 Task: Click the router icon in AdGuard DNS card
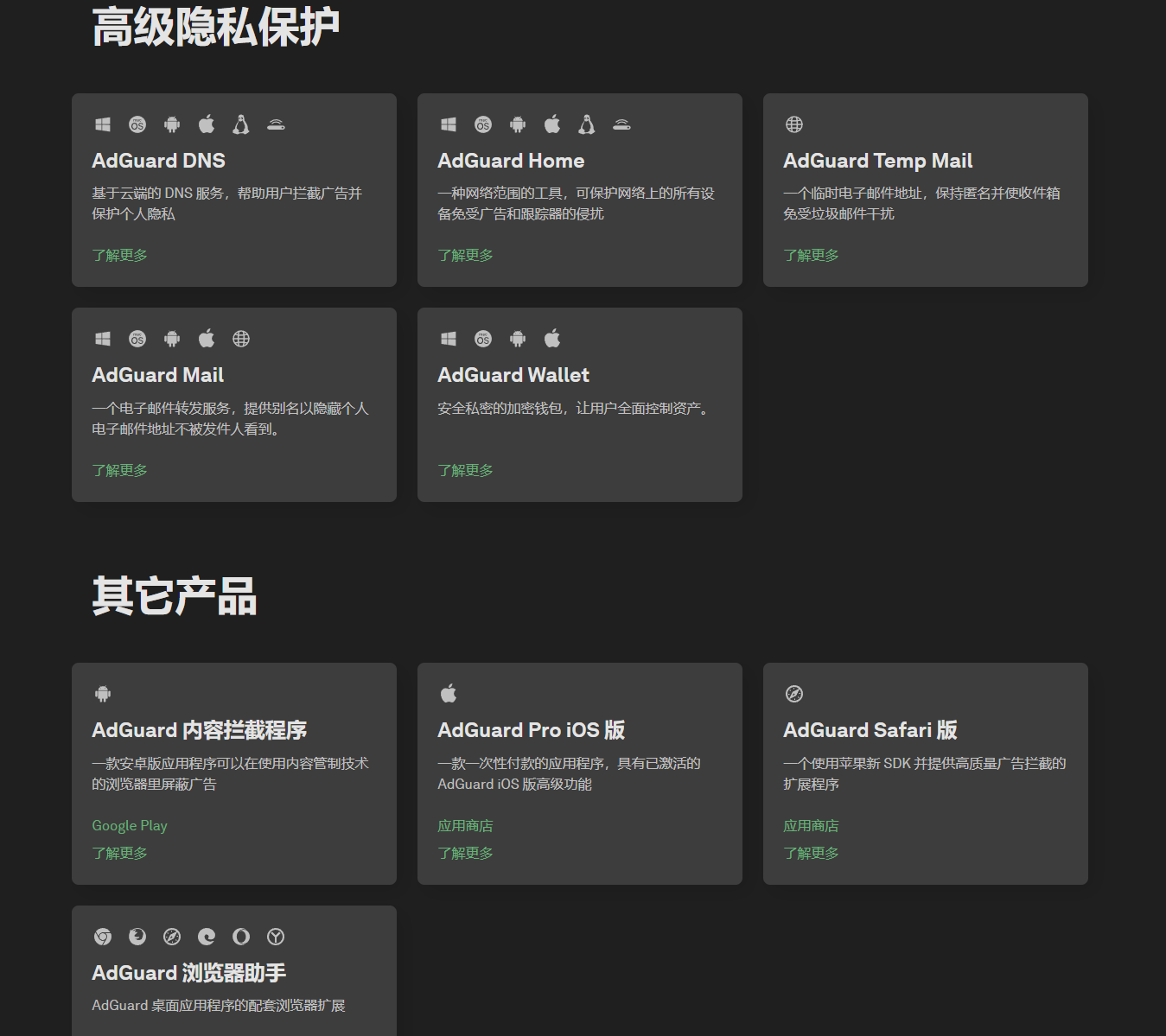pos(276,124)
